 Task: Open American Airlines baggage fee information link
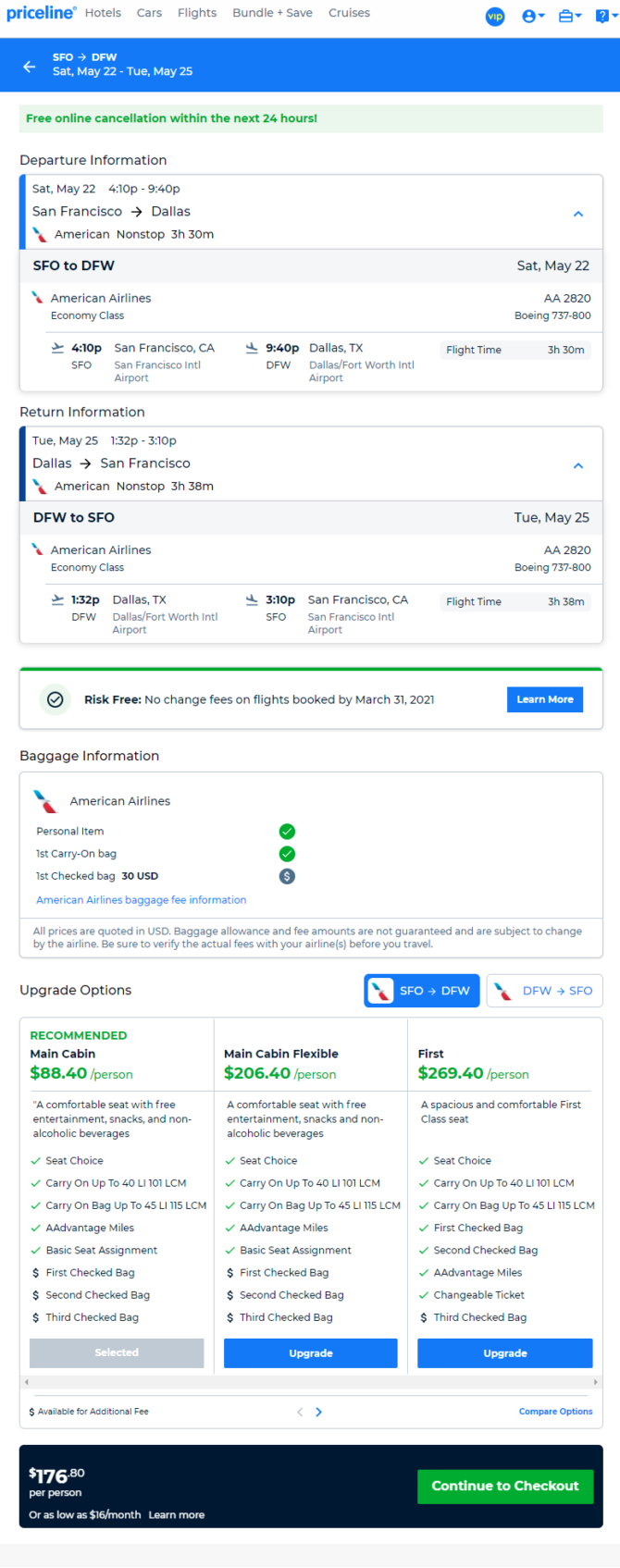tap(141, 899)
